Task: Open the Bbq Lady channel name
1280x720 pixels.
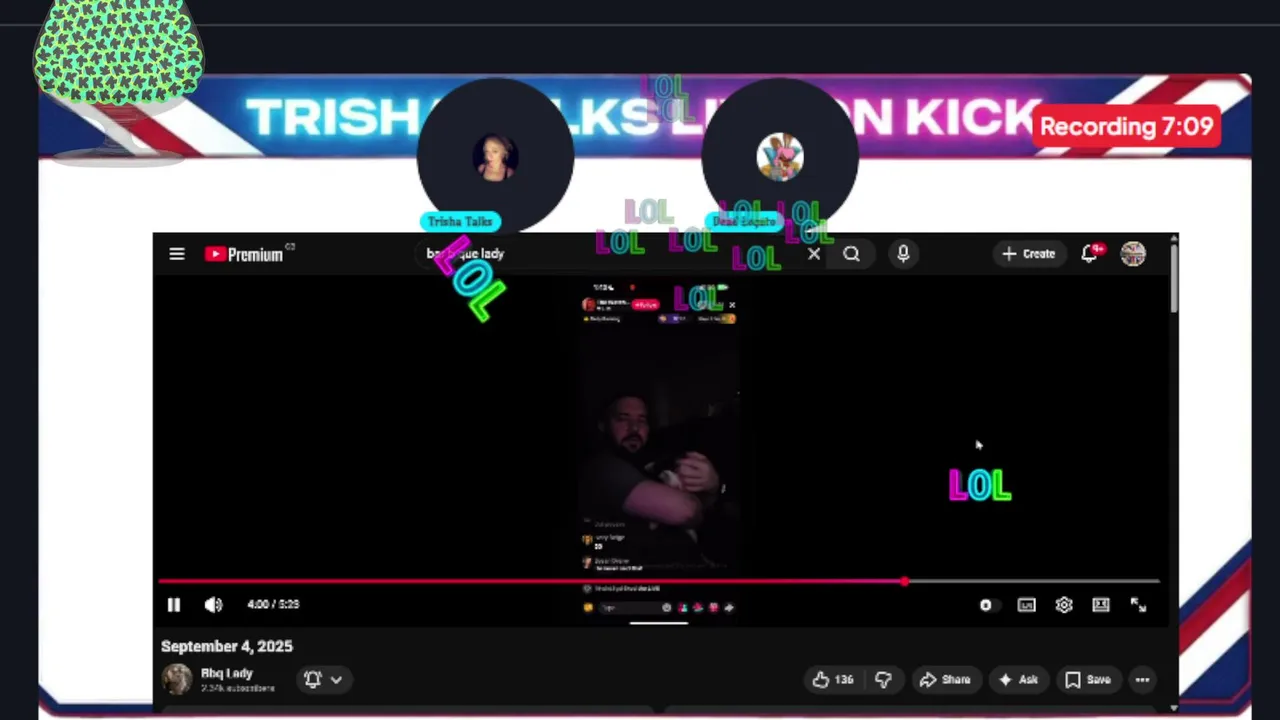Action: click(x=227, y=673)
